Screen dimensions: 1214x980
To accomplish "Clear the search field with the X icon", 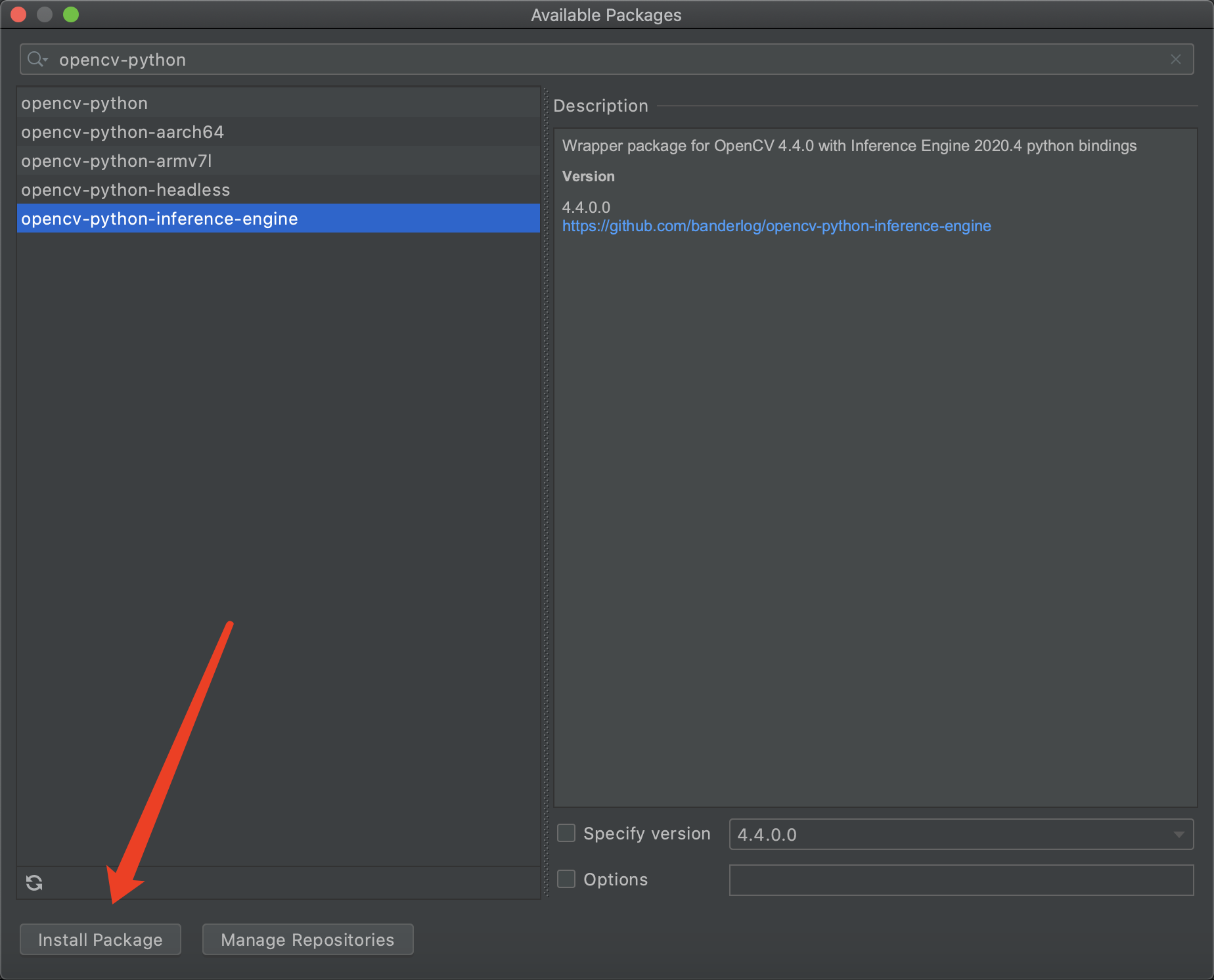I will click(1176, 60).
